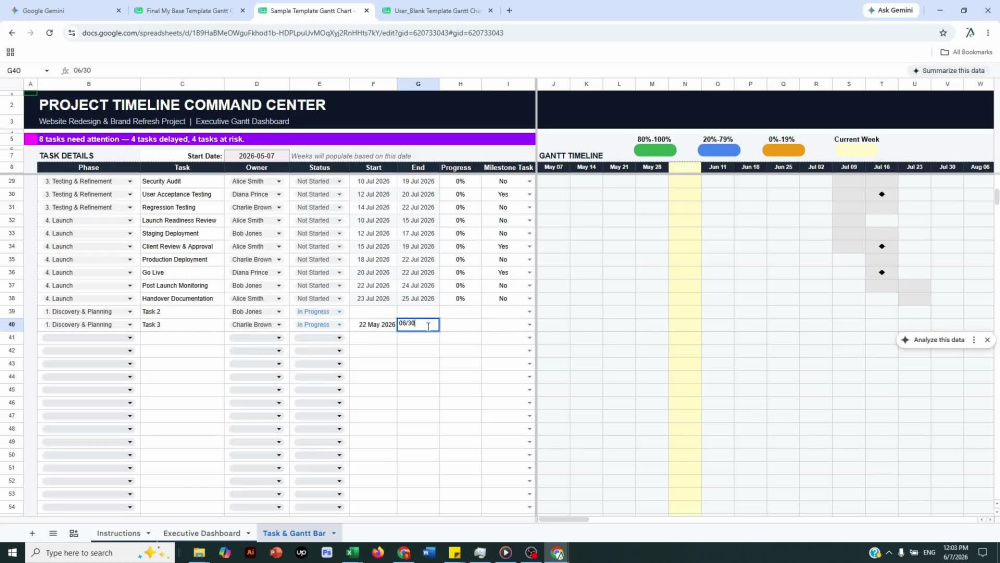Bookmark this page with the star icon
Screen dimensions: 1000x563
943,33
